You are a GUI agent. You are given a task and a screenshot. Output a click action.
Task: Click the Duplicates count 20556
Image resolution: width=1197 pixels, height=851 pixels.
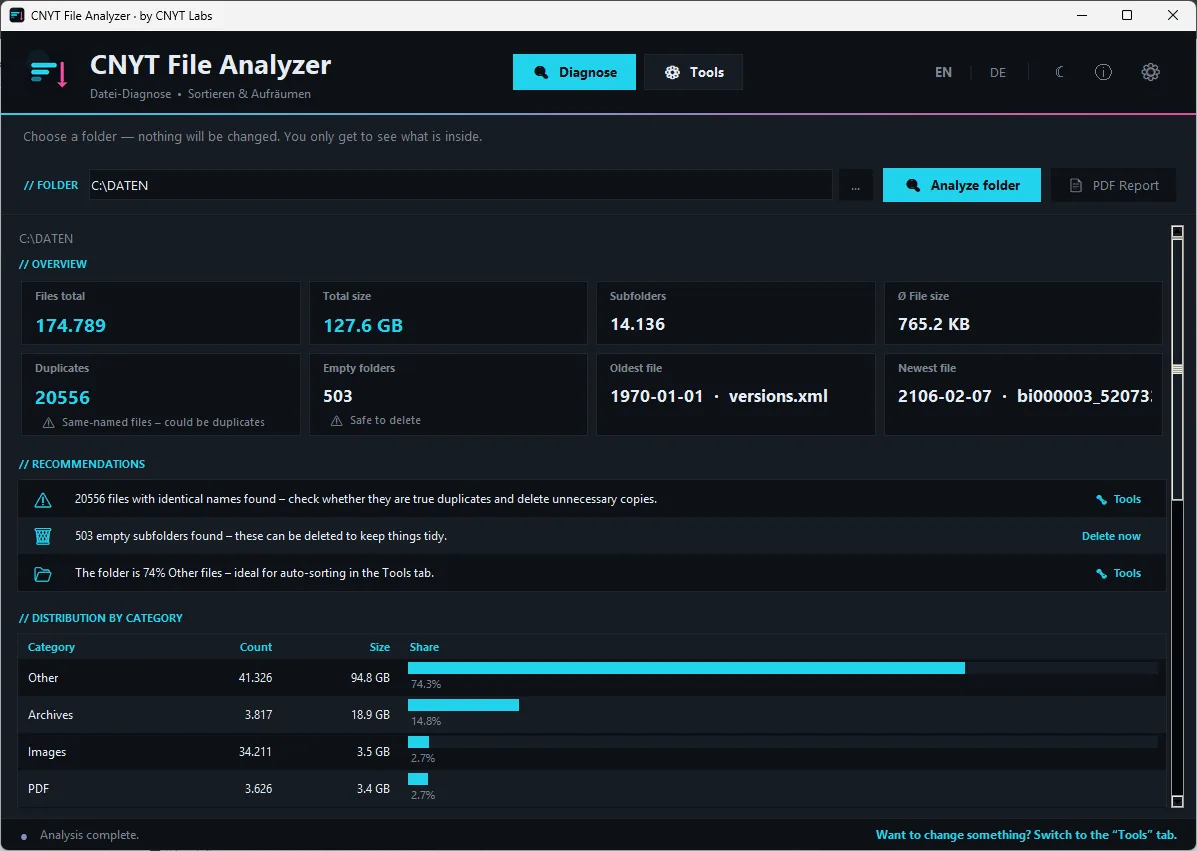63,398
